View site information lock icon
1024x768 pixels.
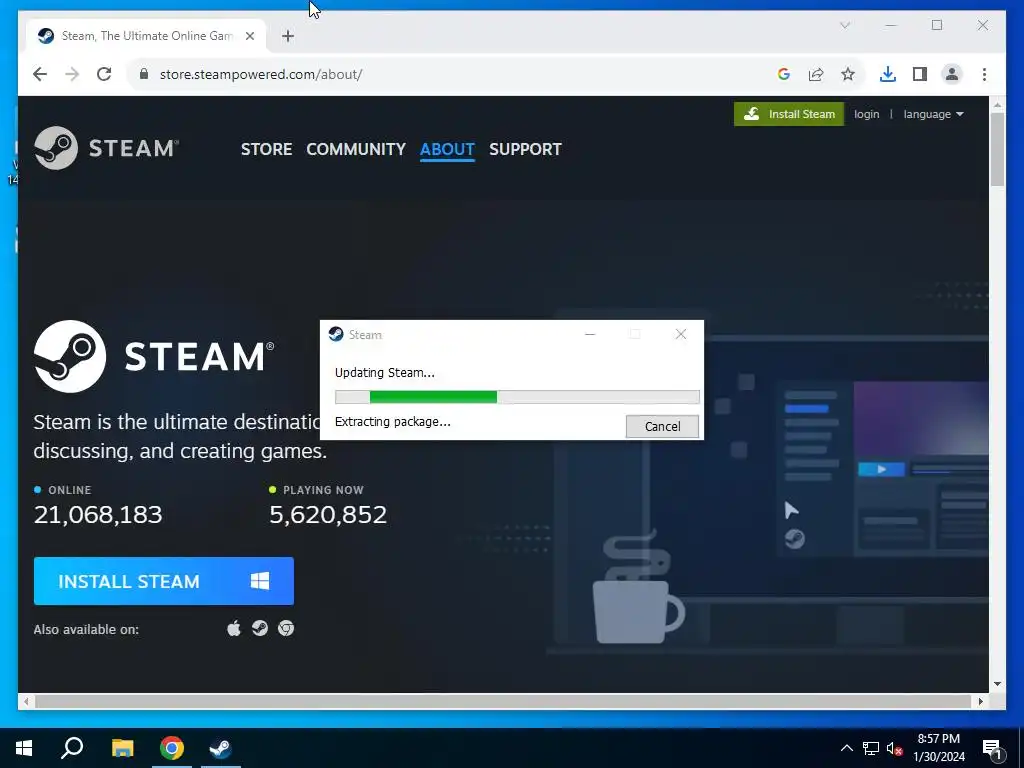(x=144, y=74)
